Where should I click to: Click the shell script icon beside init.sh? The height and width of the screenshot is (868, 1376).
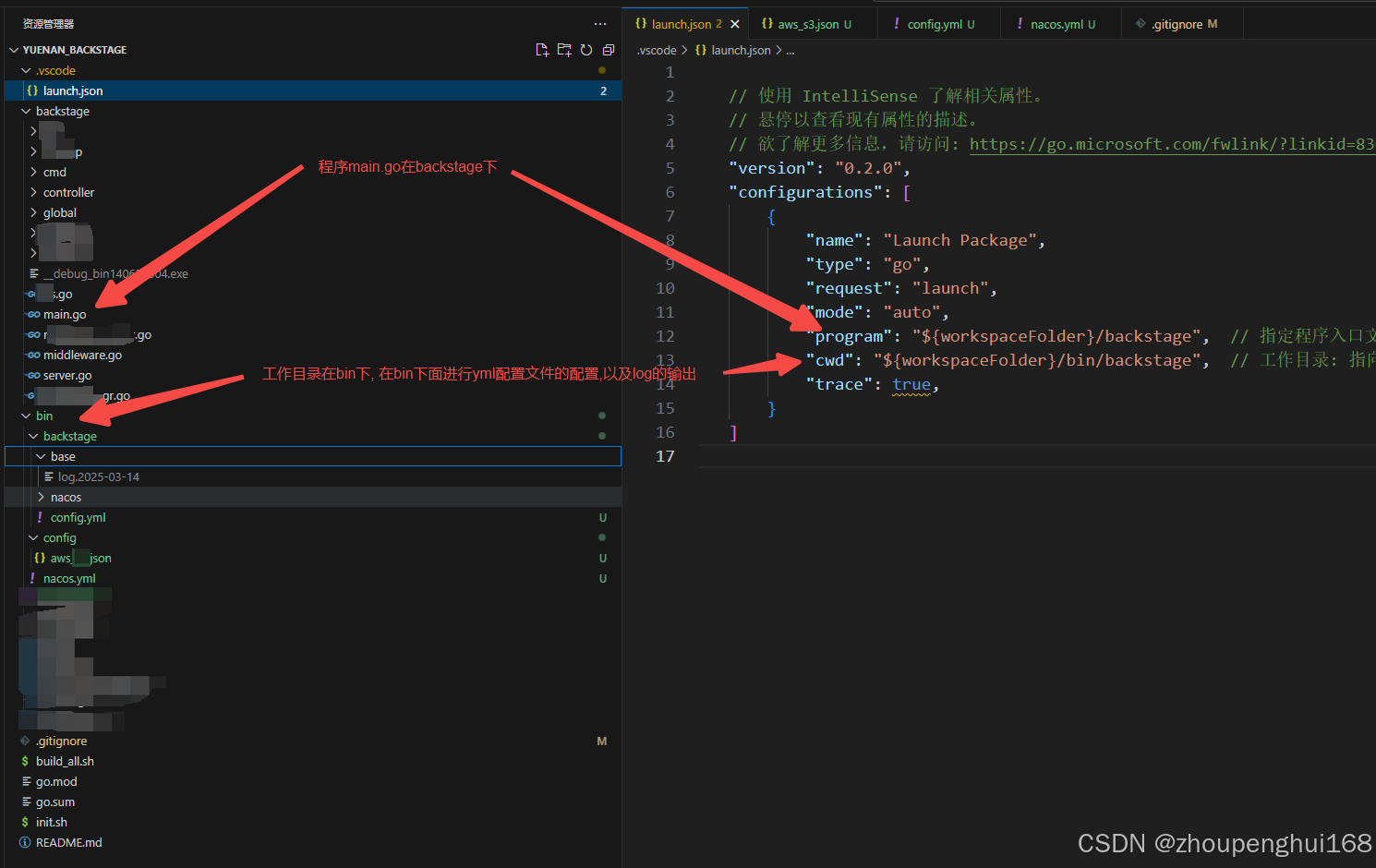[25, 822]
